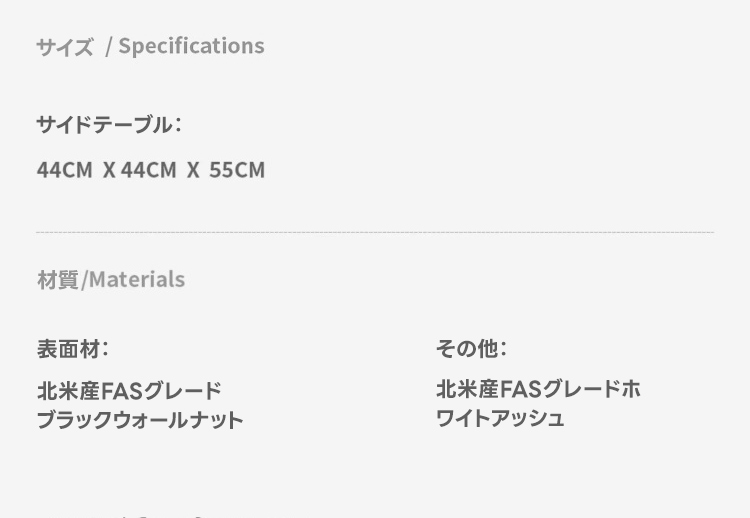This screenshot has width=750, height=518.
Task: Click the ブラックウォールナット text line
Action: [x=140, y=419]
